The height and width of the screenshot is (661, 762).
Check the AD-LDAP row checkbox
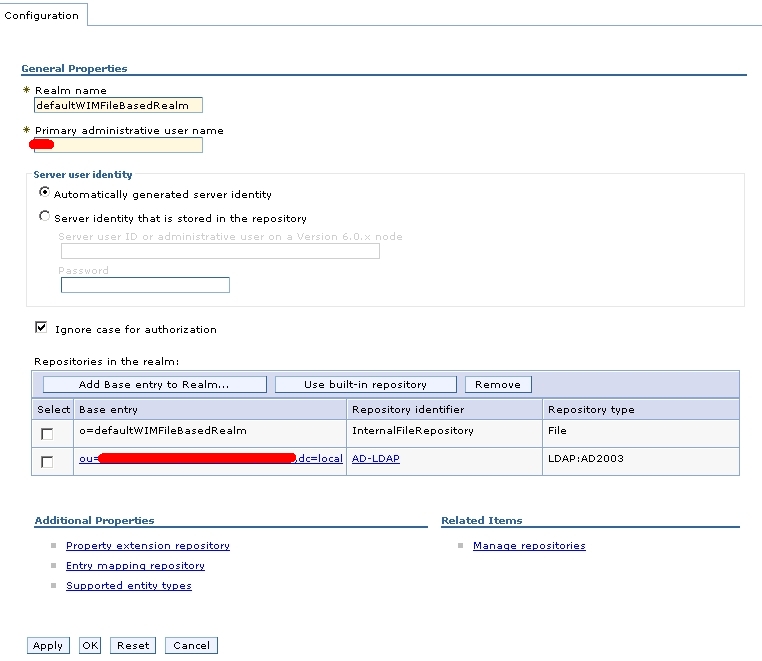click(x=47, y=462)
